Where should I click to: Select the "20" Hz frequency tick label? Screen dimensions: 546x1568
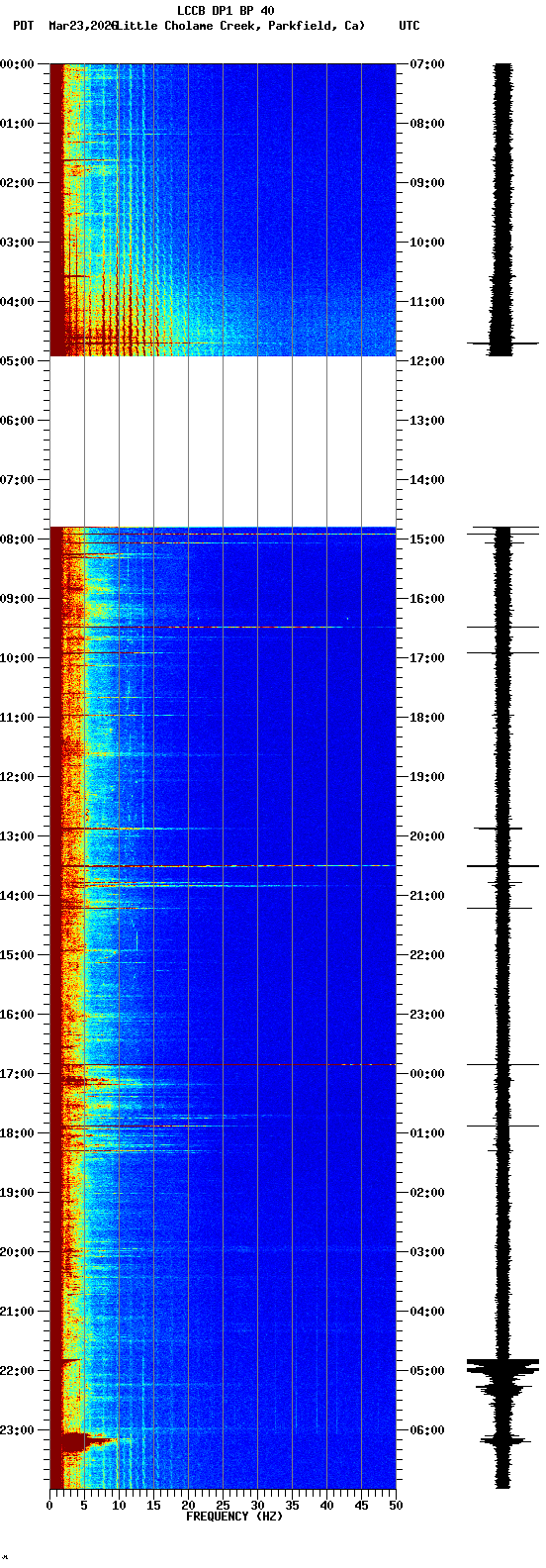click(x=188, y=1506)
